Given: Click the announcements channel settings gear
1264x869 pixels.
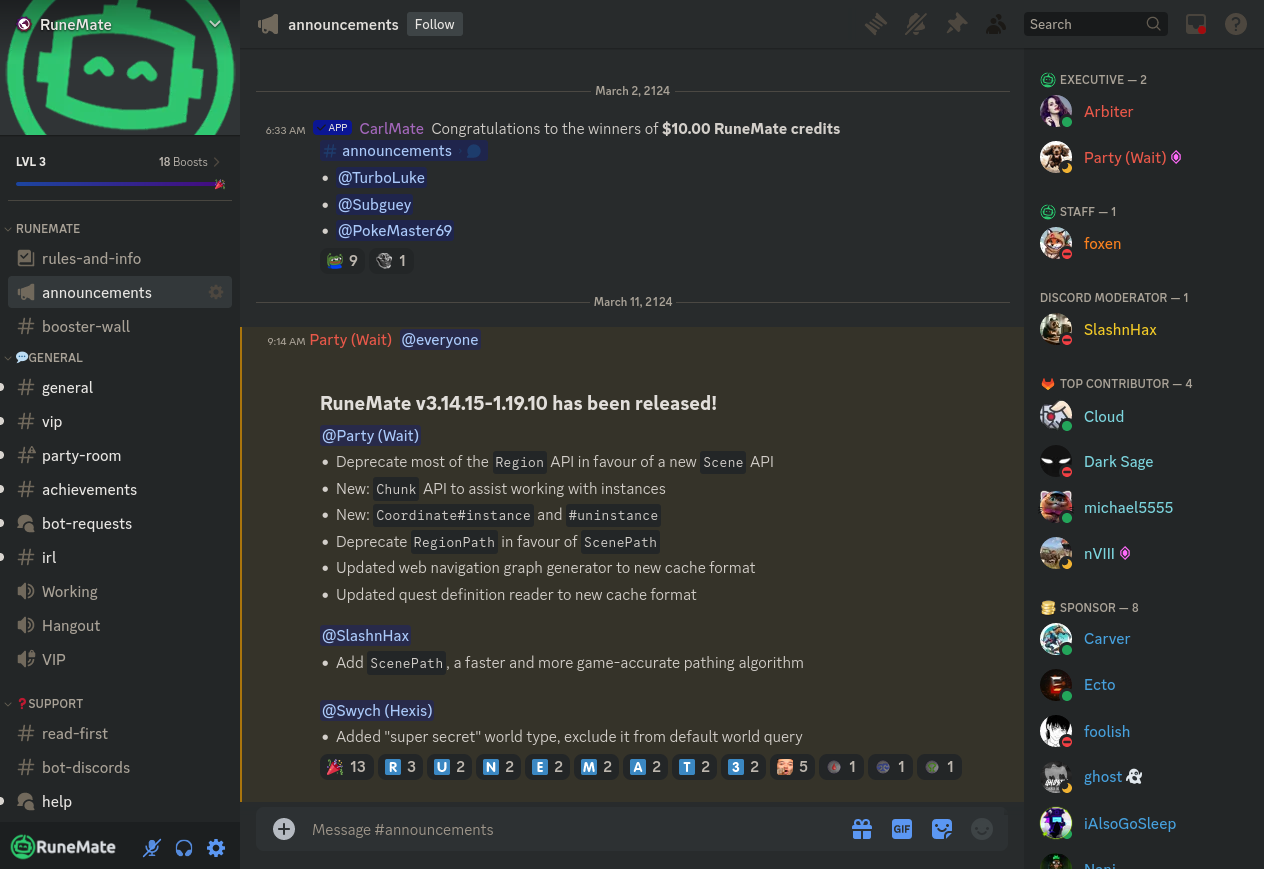Looking at the screenshot, I should click(x=216, y=293).
